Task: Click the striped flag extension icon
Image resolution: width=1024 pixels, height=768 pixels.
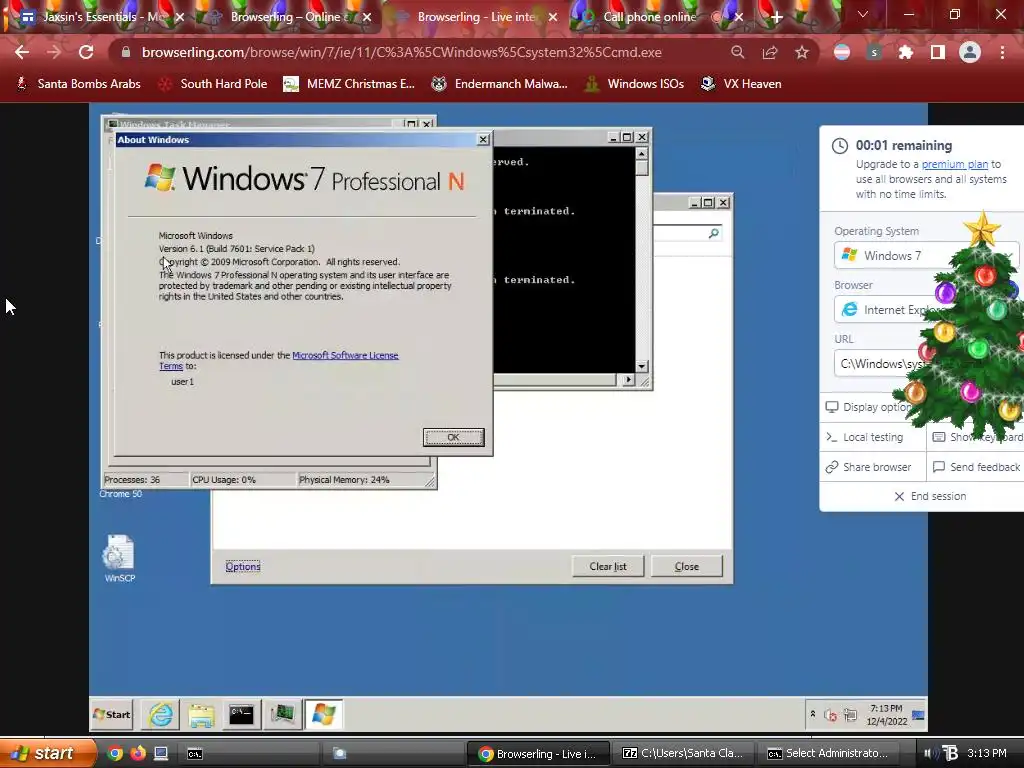Action: 842,52
